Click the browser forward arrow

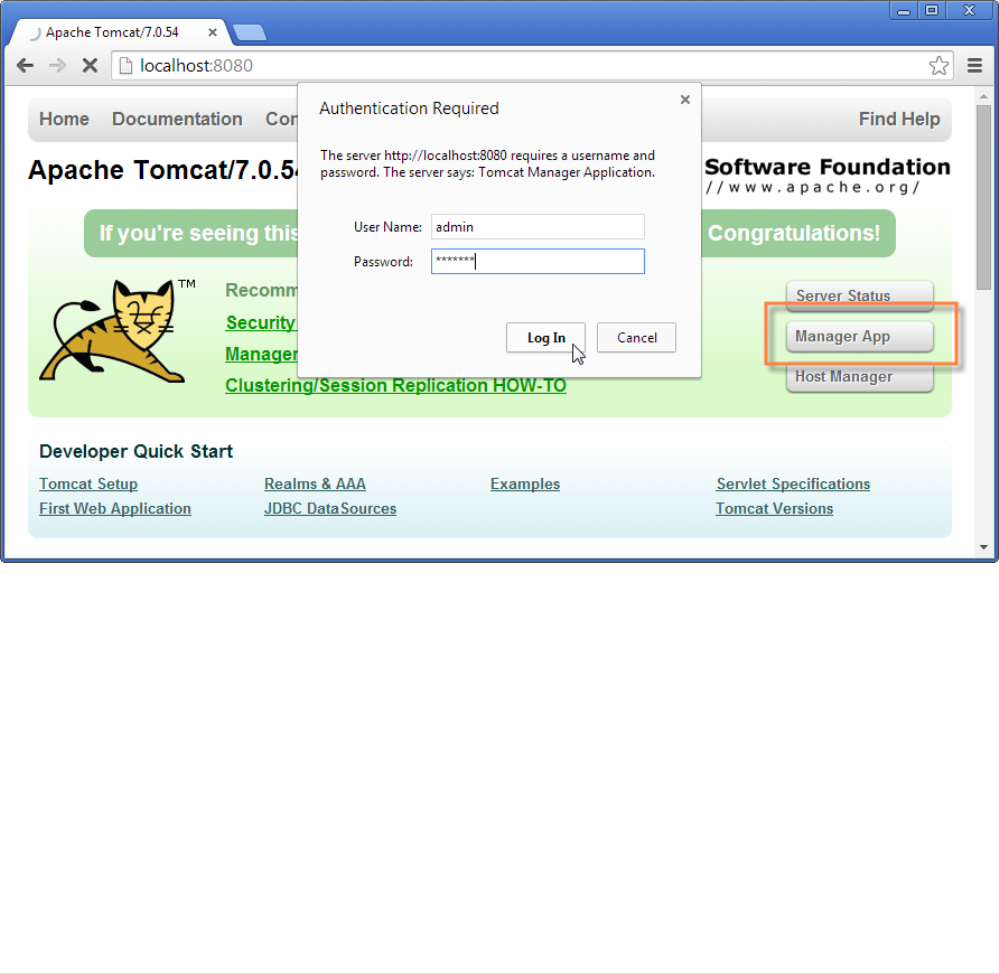(57, 65)
